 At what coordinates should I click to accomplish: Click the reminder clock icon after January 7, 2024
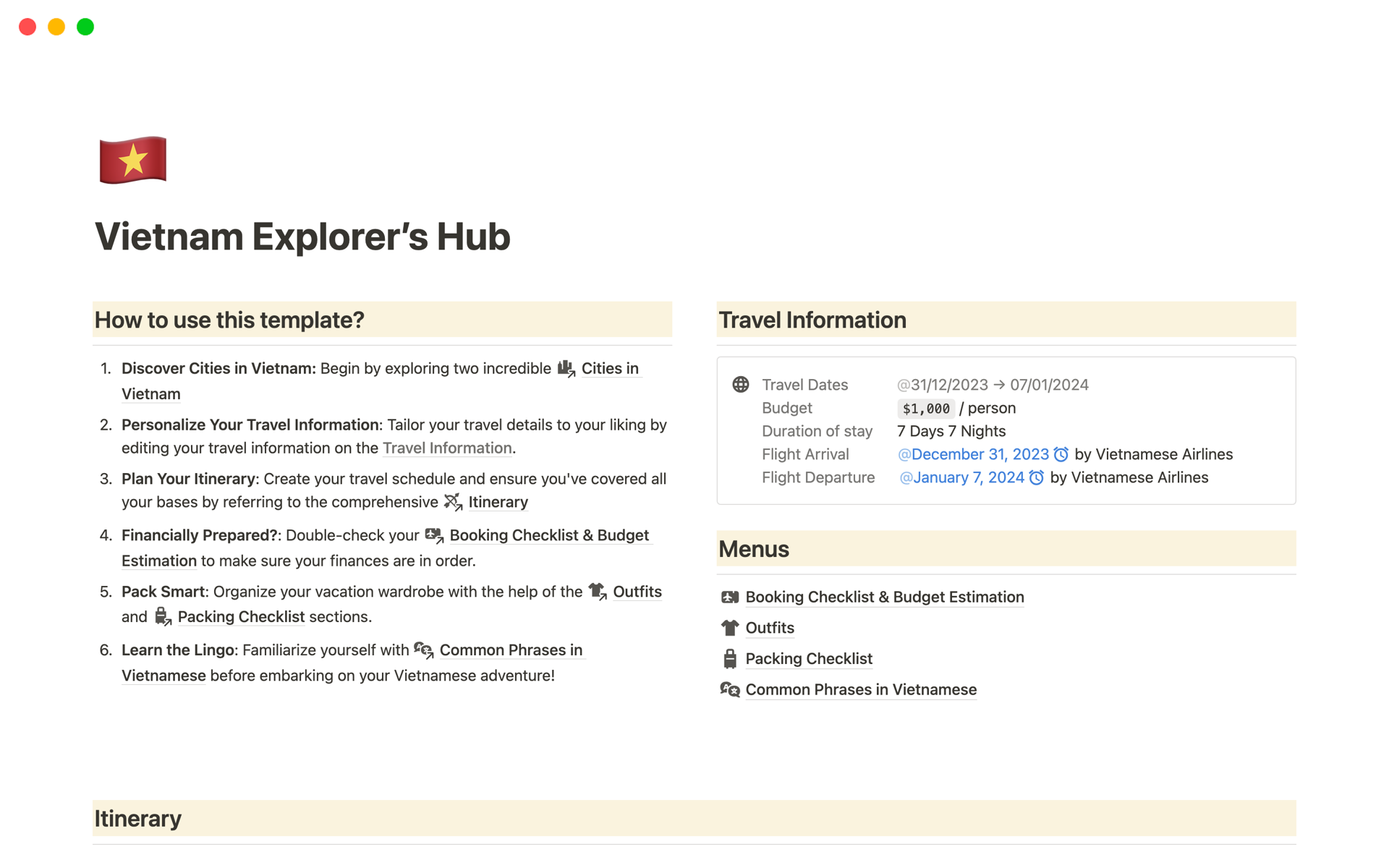coord(1036,477)
